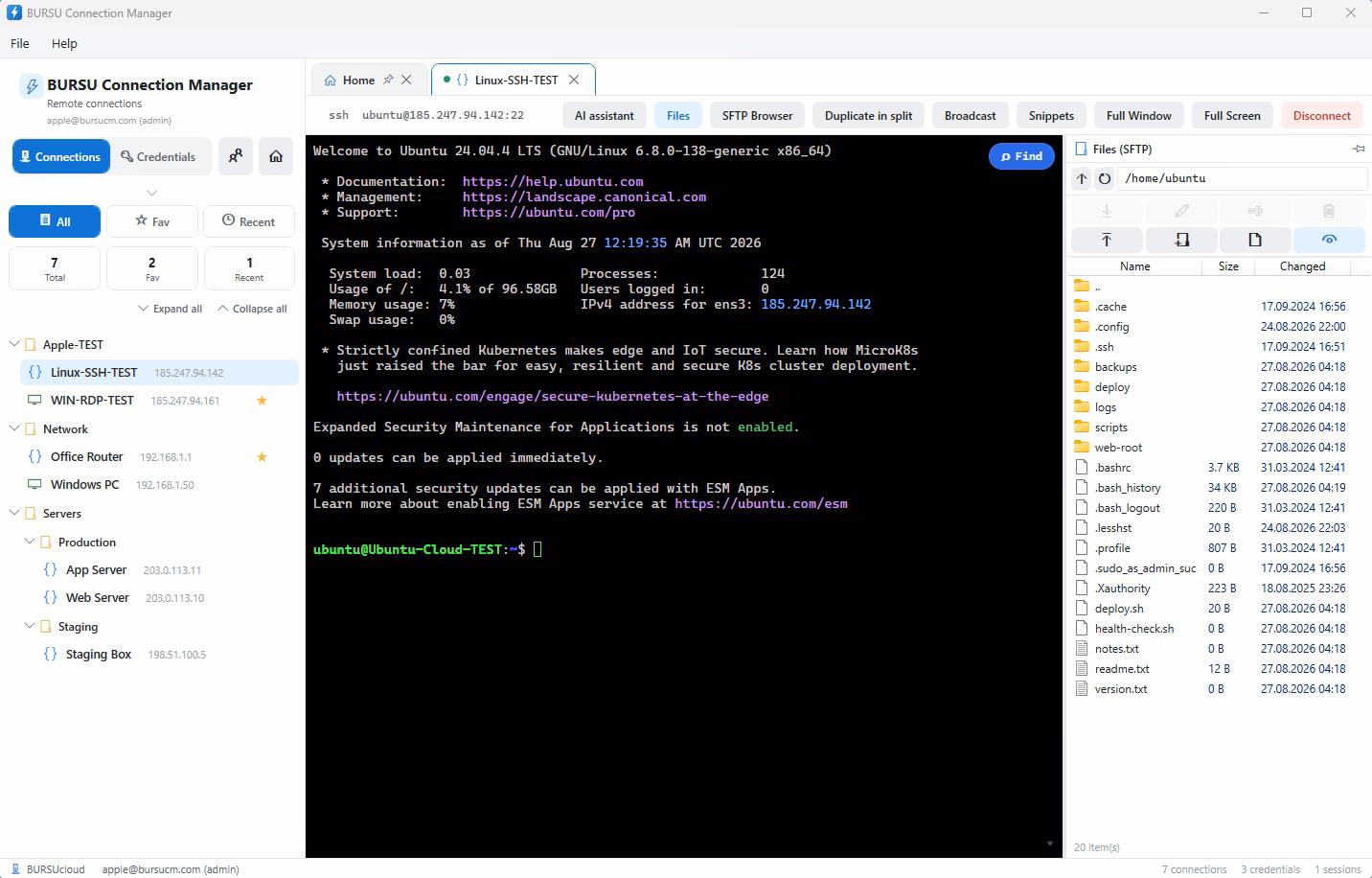Screen dimensions: 1372x878
Task: Click the download icon in SFTP toolbar
Action: pos(1107,211)
